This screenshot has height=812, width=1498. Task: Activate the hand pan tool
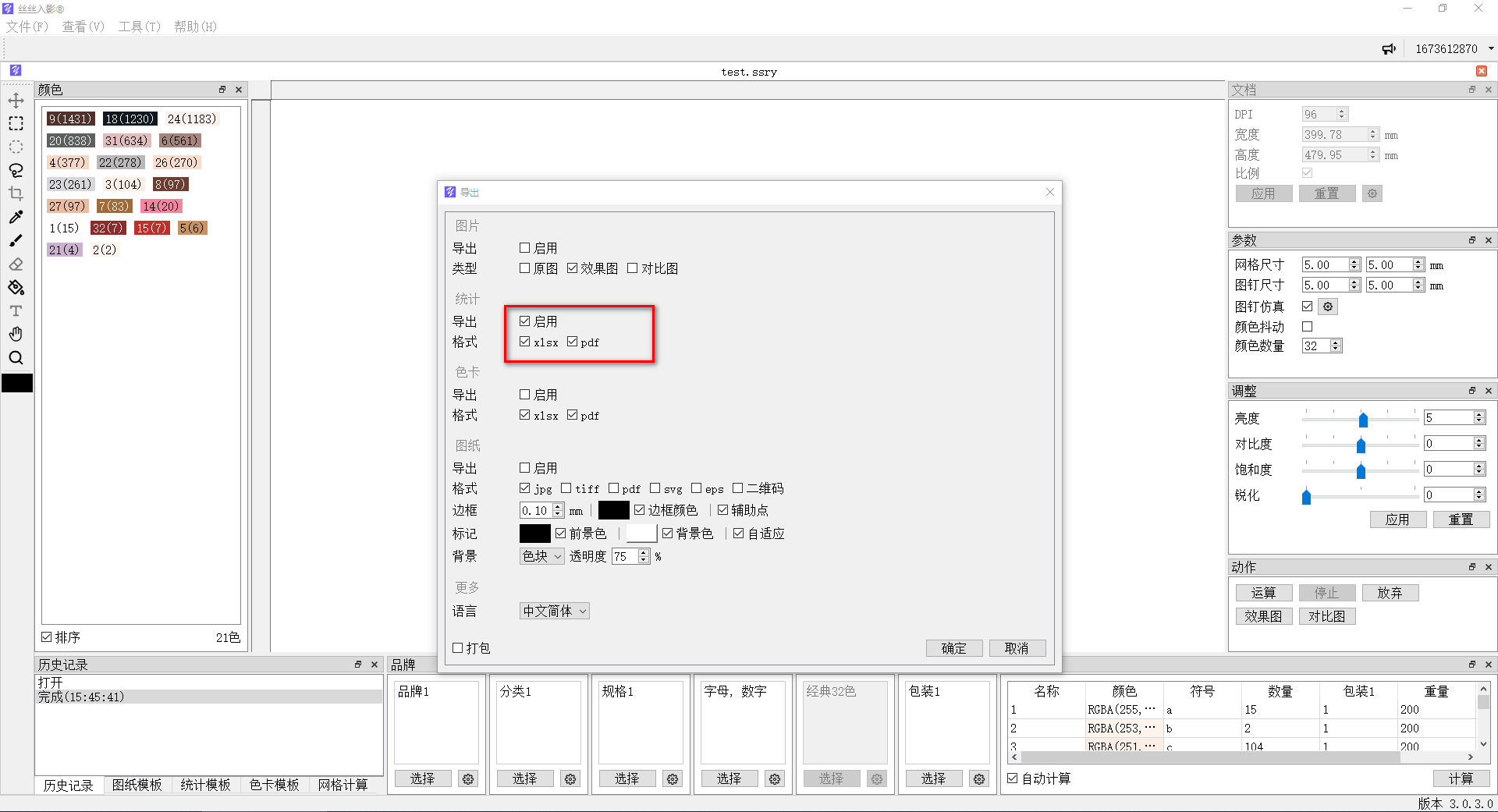tap(16, 334)
